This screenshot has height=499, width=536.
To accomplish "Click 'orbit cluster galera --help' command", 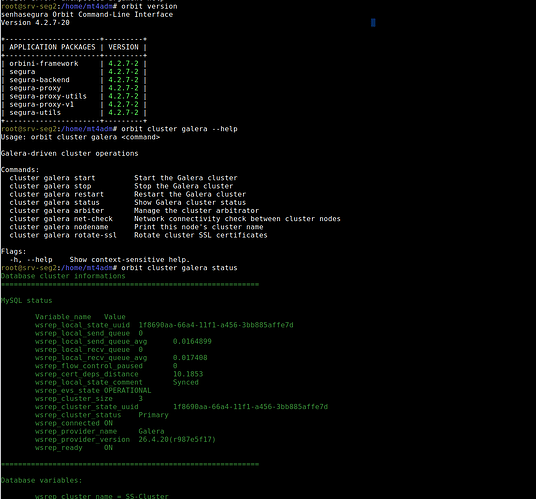I will (179, 129).
